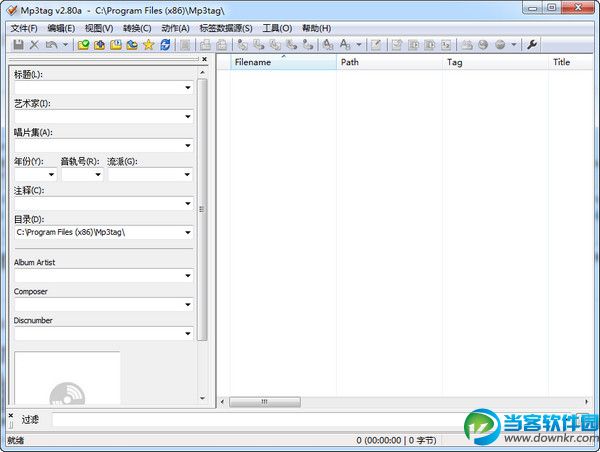Click the Auto-numbering wizard icon
This screenshot has height=452, width=600.
click(446, 45)
